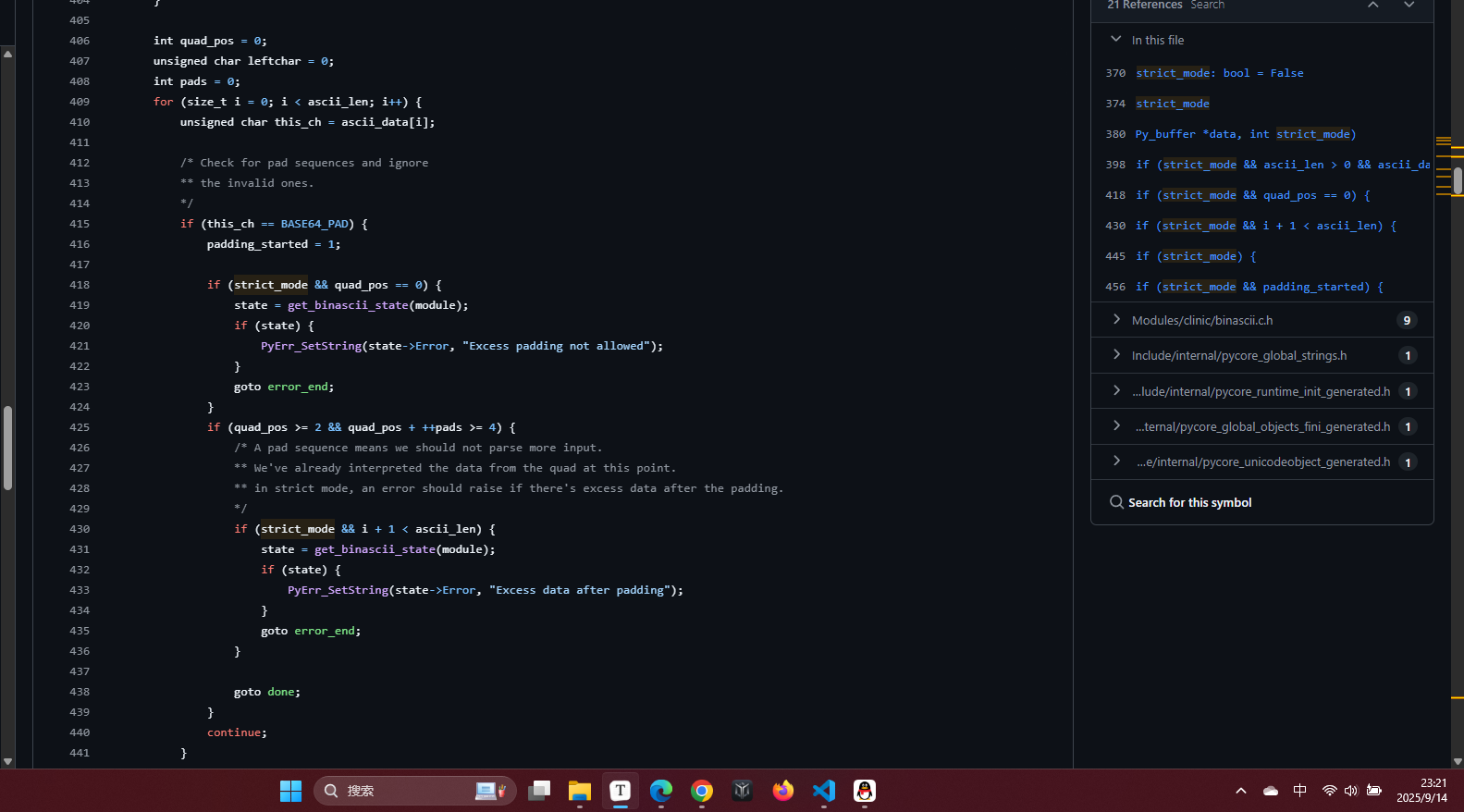Collapse the 'In this file' section

tap(1115, 40)
